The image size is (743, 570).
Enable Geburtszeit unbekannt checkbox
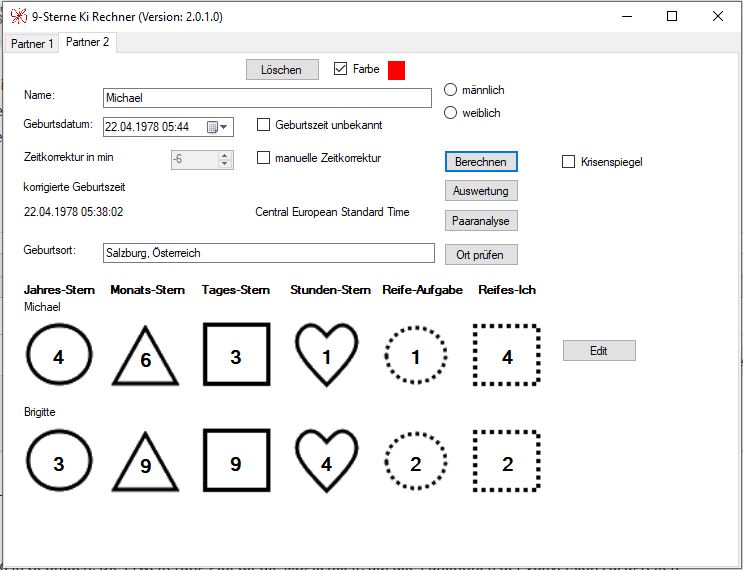tap(264, 125)
